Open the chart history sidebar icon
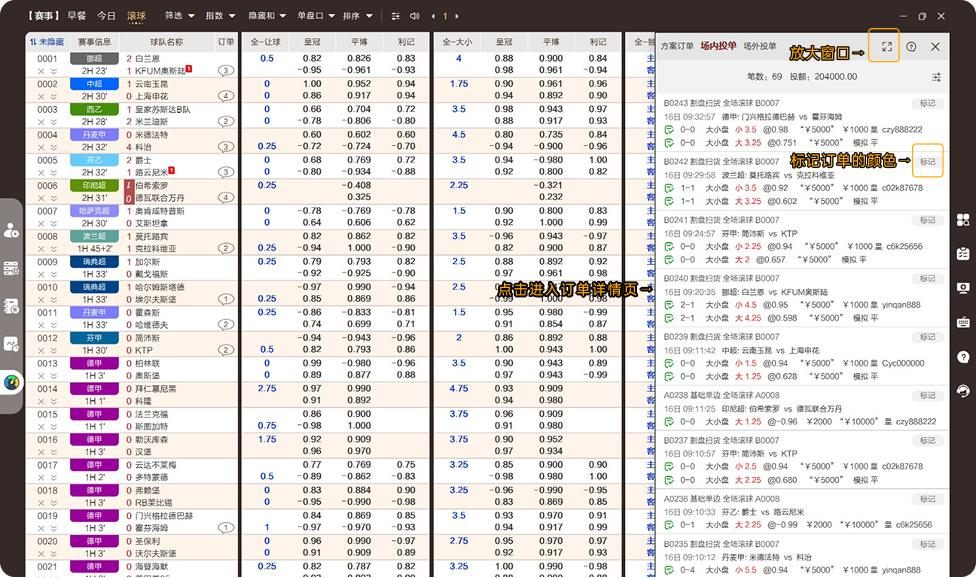 click(11, 344)
